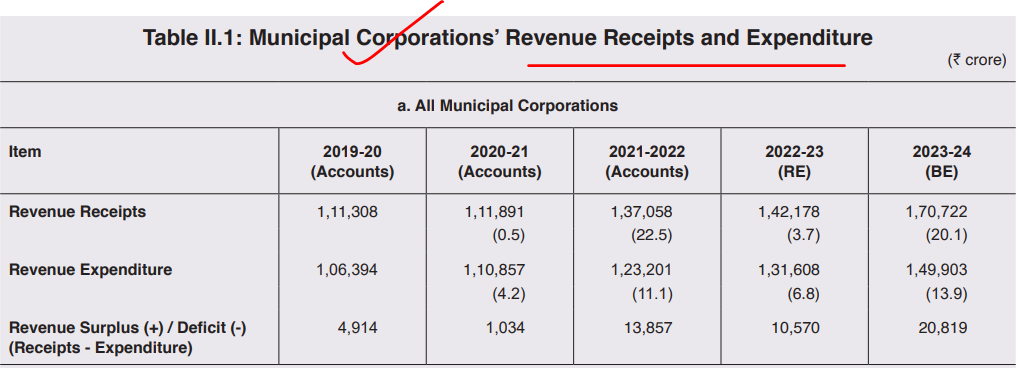This screenshot has height=368, width=1020.
Task: Click the (22.5) growth percentage
Action: (x=651, y=235)
